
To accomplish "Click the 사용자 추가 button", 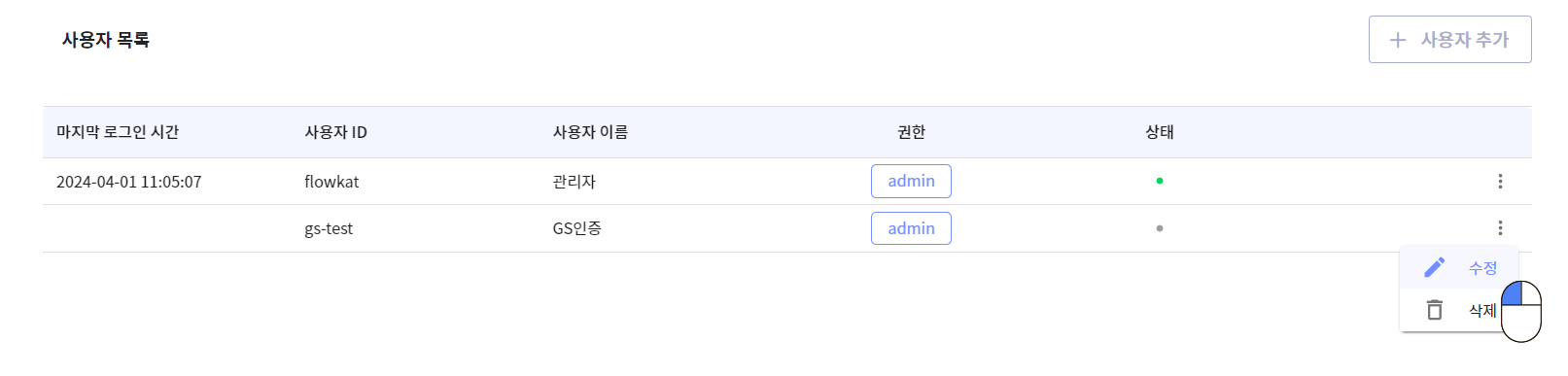I will click(x=1449, y=40).
